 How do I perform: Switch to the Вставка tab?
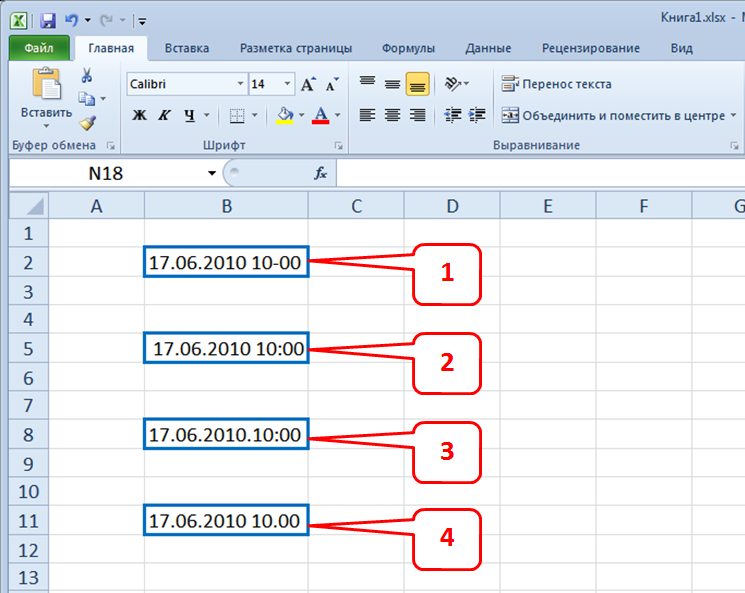(x=187, y=48)
